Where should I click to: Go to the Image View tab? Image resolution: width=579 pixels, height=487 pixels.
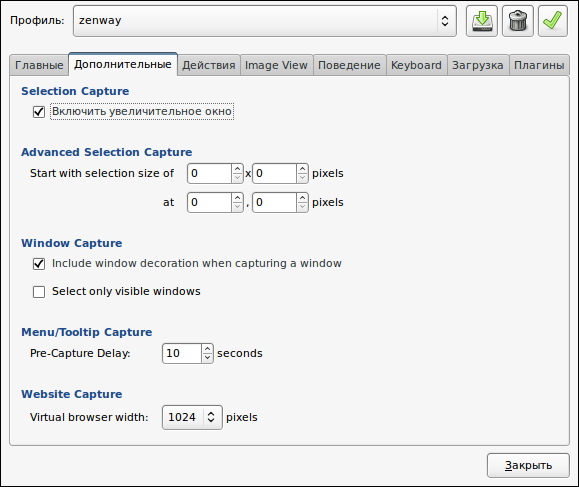(x=277, y=65)
